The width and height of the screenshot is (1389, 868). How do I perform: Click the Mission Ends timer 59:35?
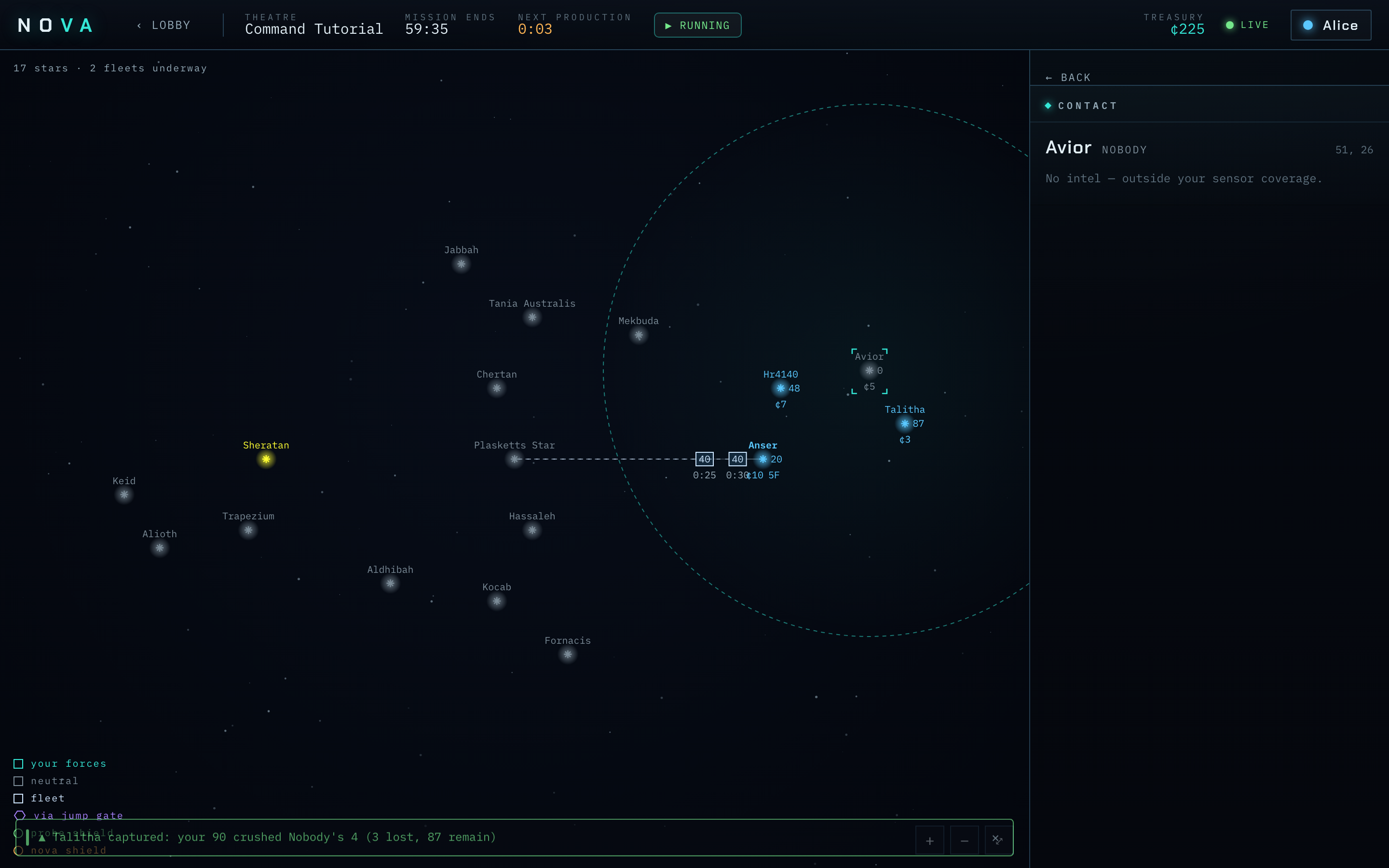pos(426,29)
